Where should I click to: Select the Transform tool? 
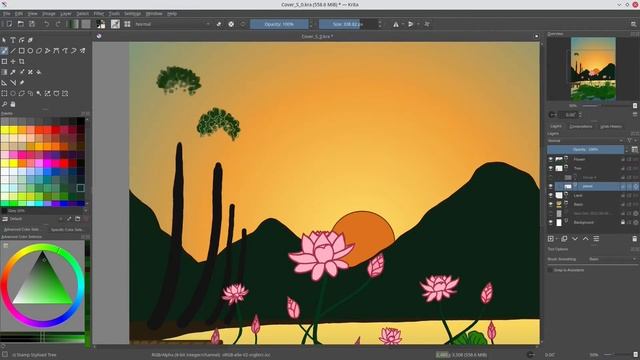(4, 61)
